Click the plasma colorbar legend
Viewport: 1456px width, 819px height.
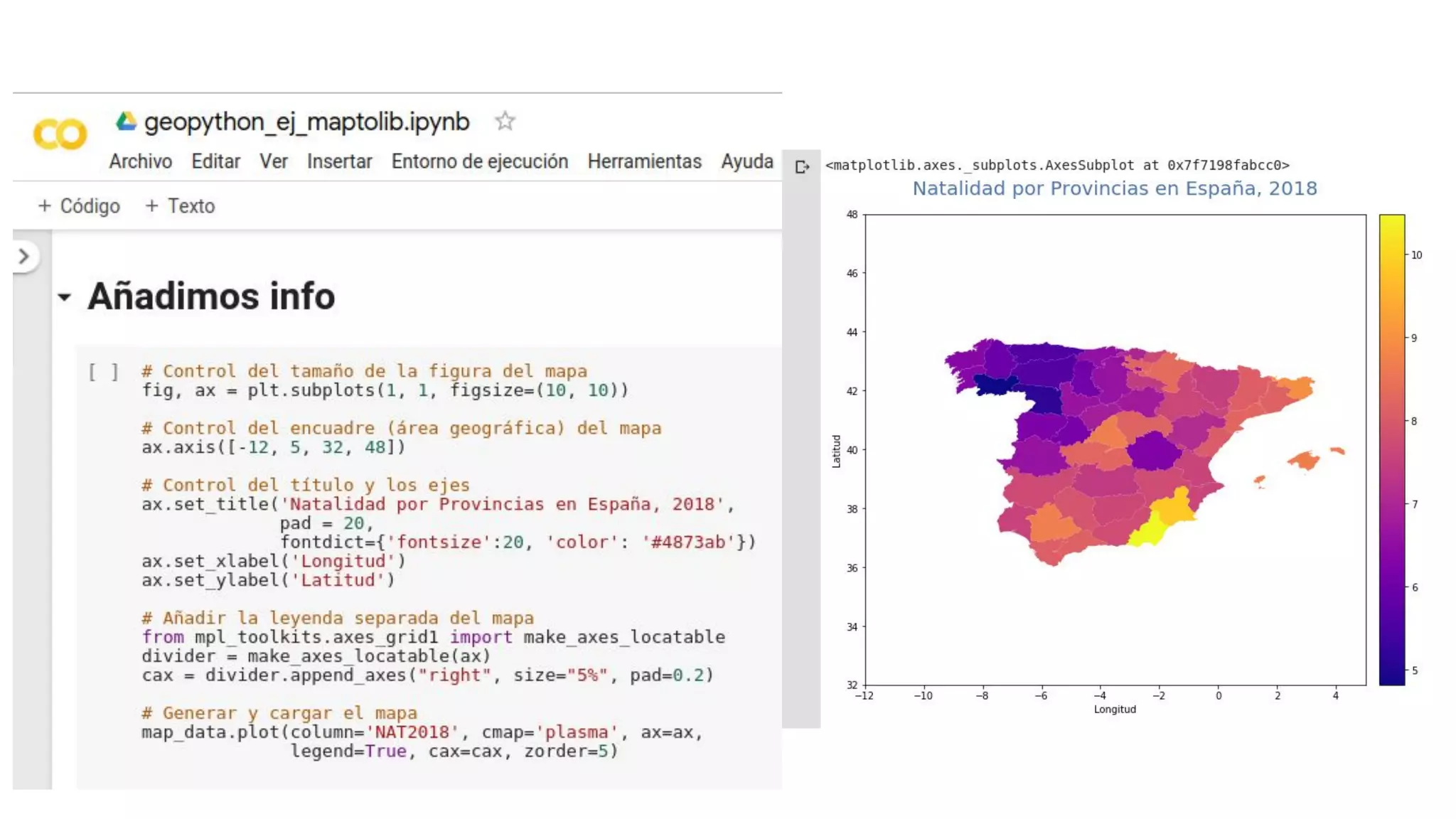click(x=1391, y=449)
